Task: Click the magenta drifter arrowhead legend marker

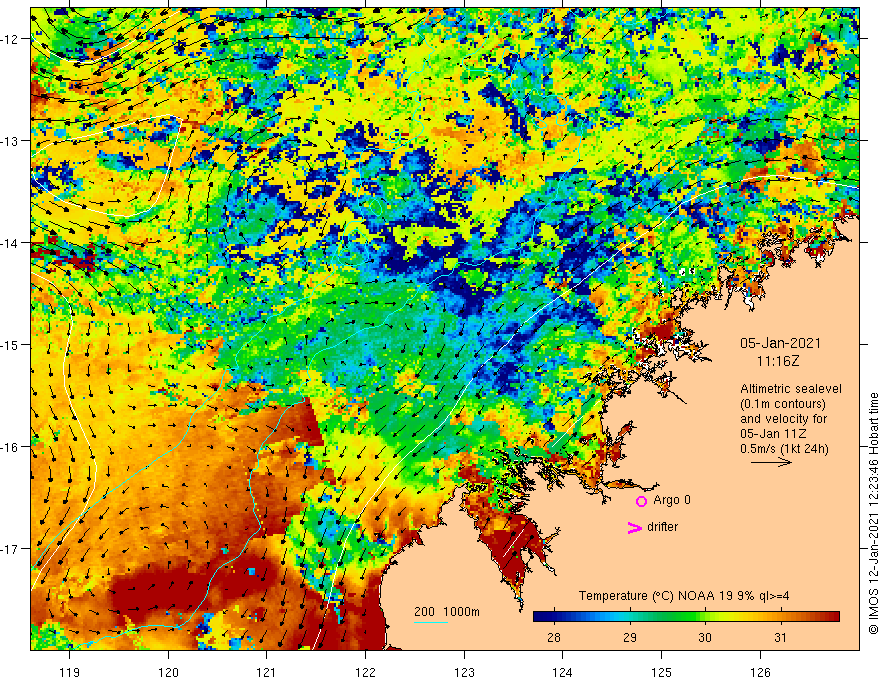Action: (635, 527)
